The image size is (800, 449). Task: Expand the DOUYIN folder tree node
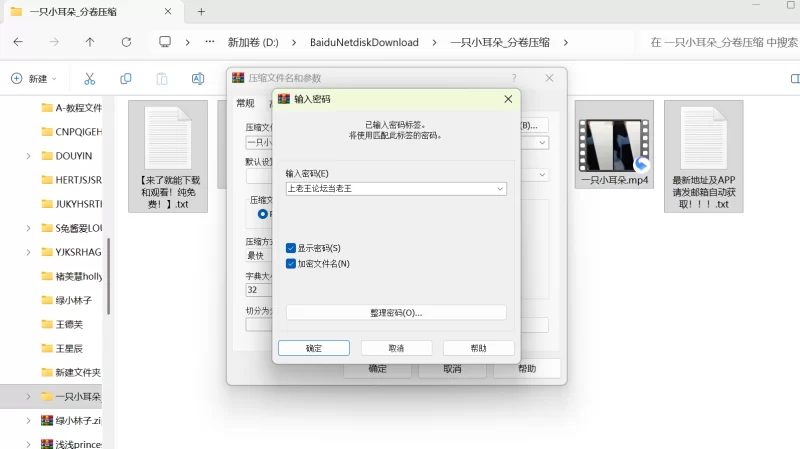pyautogui.click(x=28, y=156)
